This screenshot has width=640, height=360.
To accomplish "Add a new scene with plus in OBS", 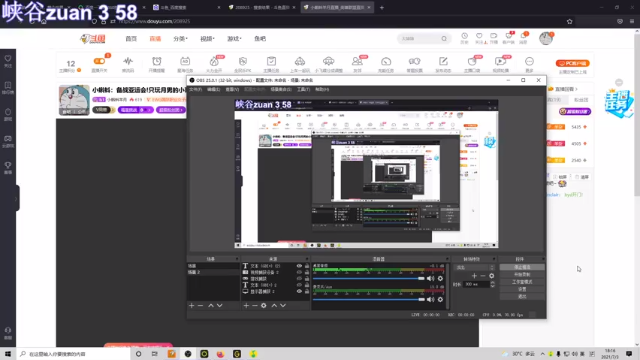I will 191,305.
